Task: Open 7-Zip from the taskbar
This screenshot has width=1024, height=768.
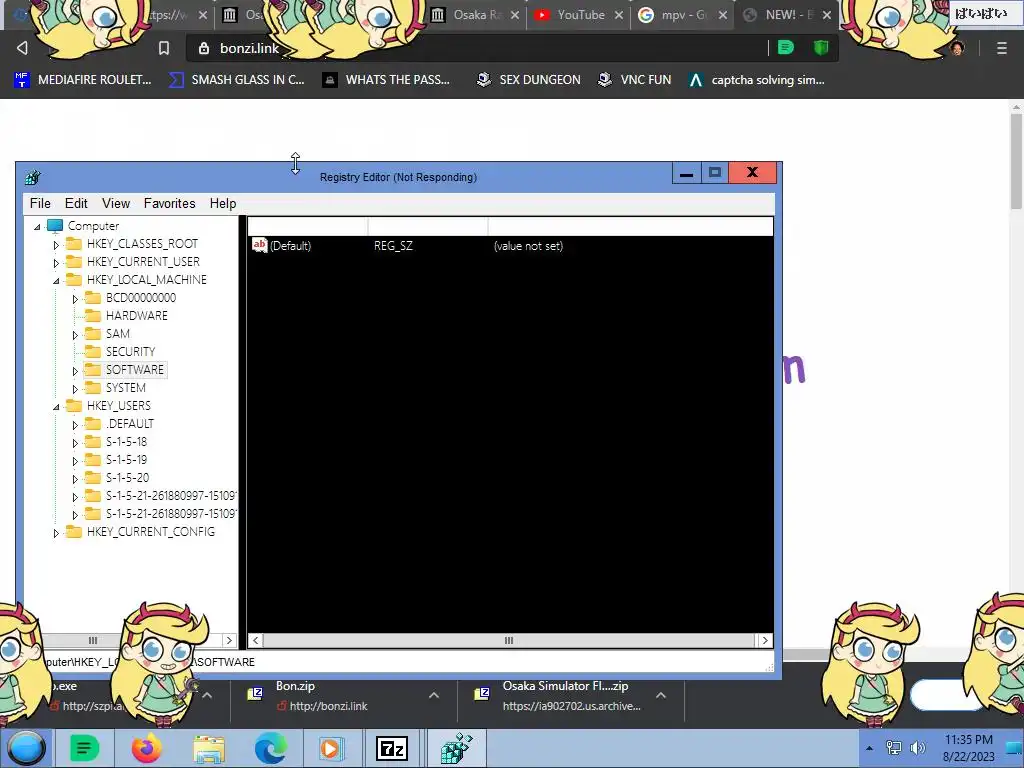Action: (392, 748)
